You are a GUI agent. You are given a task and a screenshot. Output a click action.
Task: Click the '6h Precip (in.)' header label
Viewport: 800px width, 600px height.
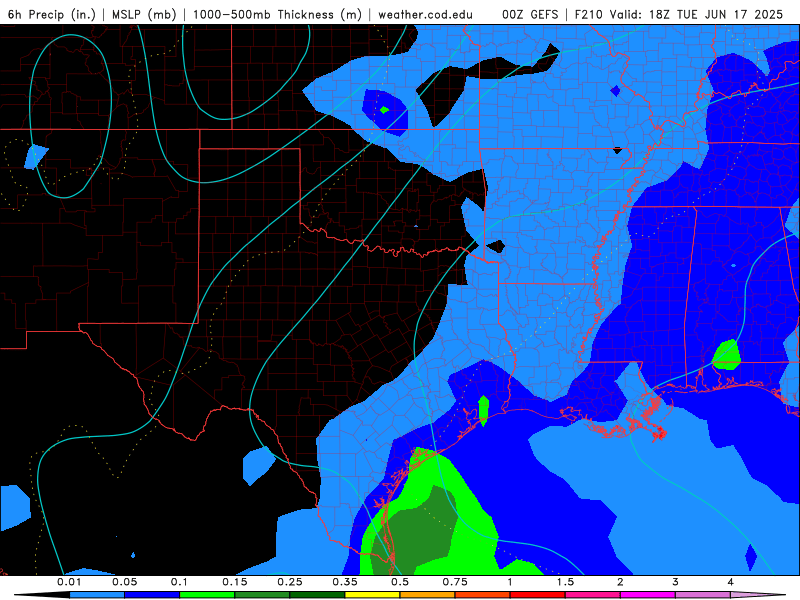tap(52, 14)
